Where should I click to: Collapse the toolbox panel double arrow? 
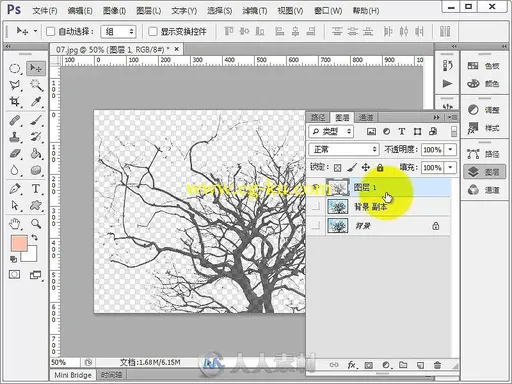pos(8,46)
